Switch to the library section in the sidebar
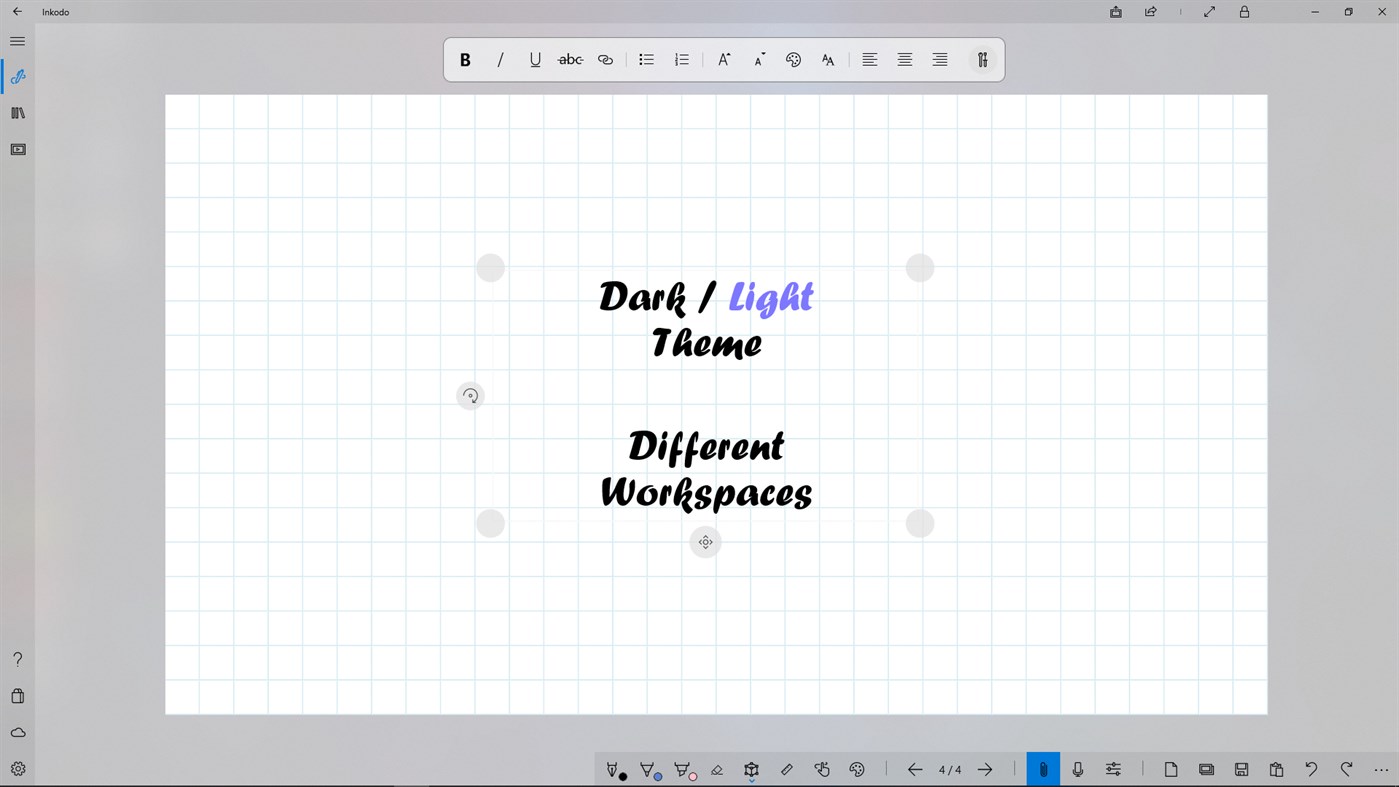The width and height of the screenshot is (1399, 787). (17, 112)
